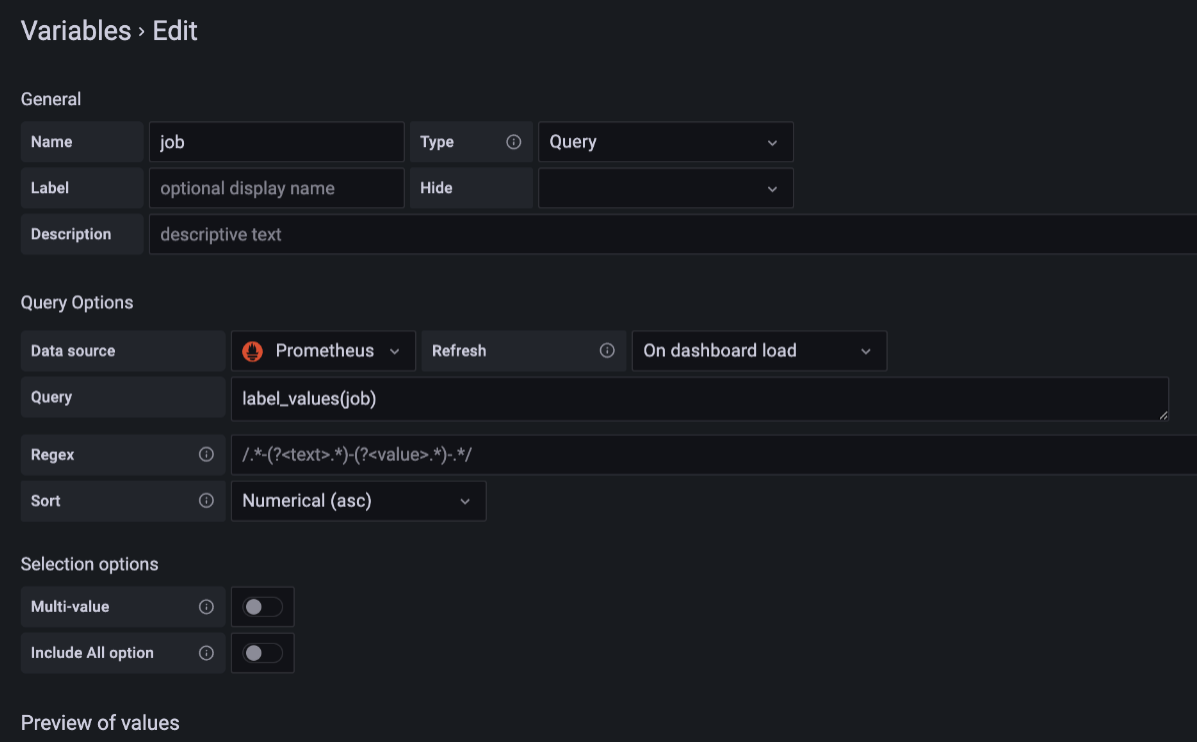Open the Prometheus data source selector
This screenshot has height=742, width=1198.
(322, 350)
